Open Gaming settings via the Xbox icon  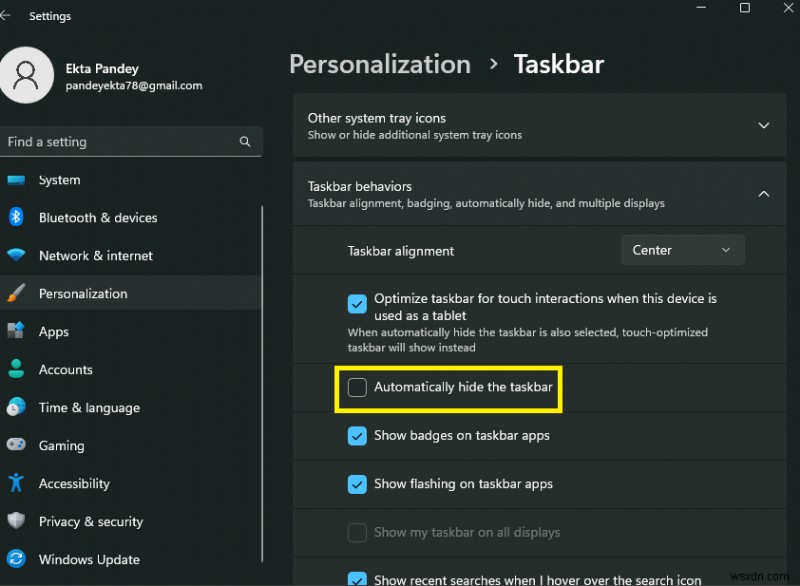click(x=17, y=445)
